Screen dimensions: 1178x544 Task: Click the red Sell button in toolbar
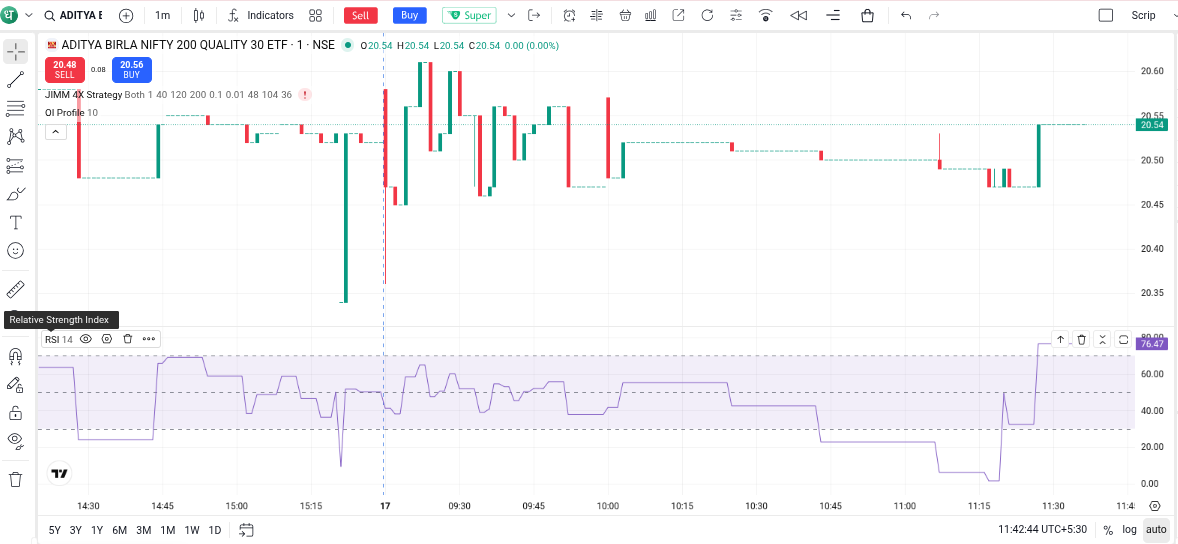[361, 15]
